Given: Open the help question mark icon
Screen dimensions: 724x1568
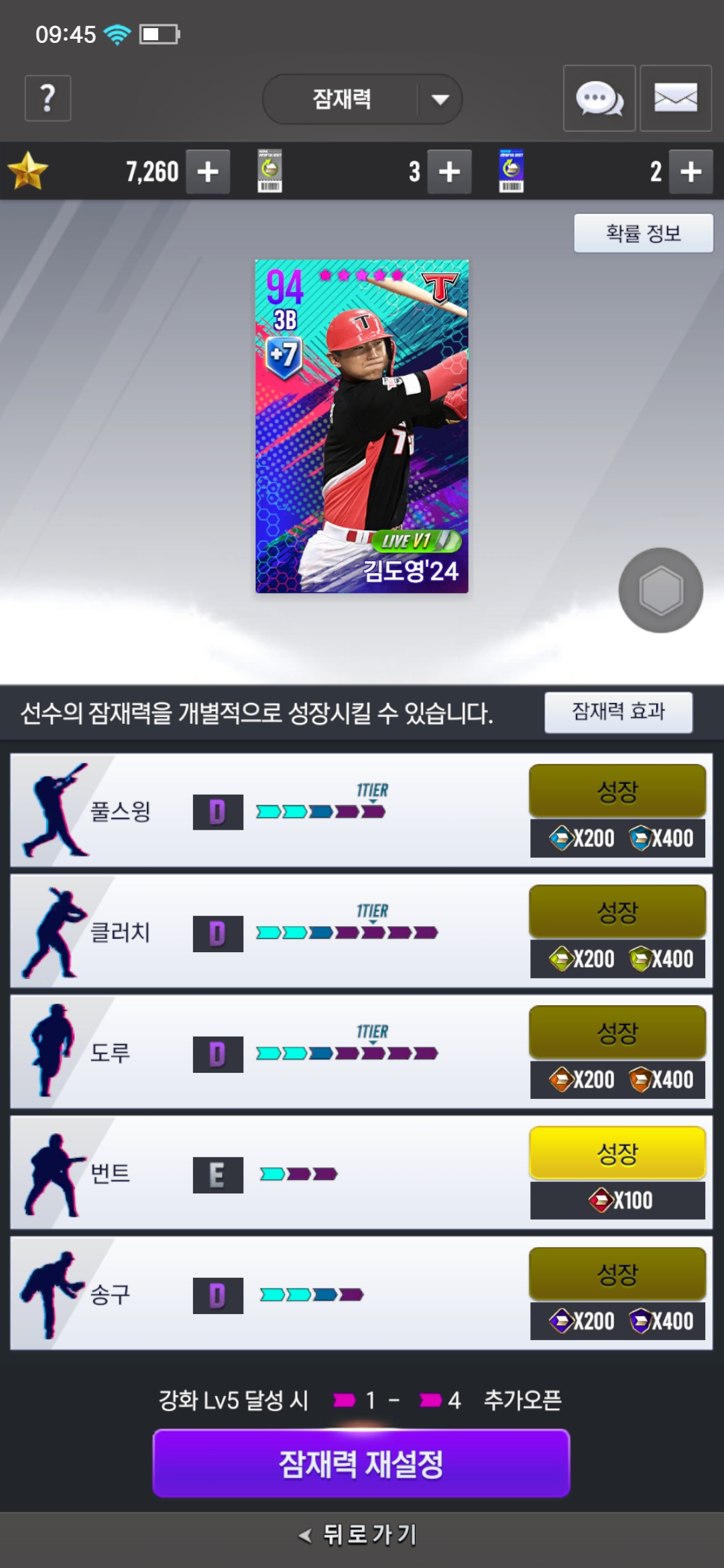Looking at the screenshot, I should point(48,99).
